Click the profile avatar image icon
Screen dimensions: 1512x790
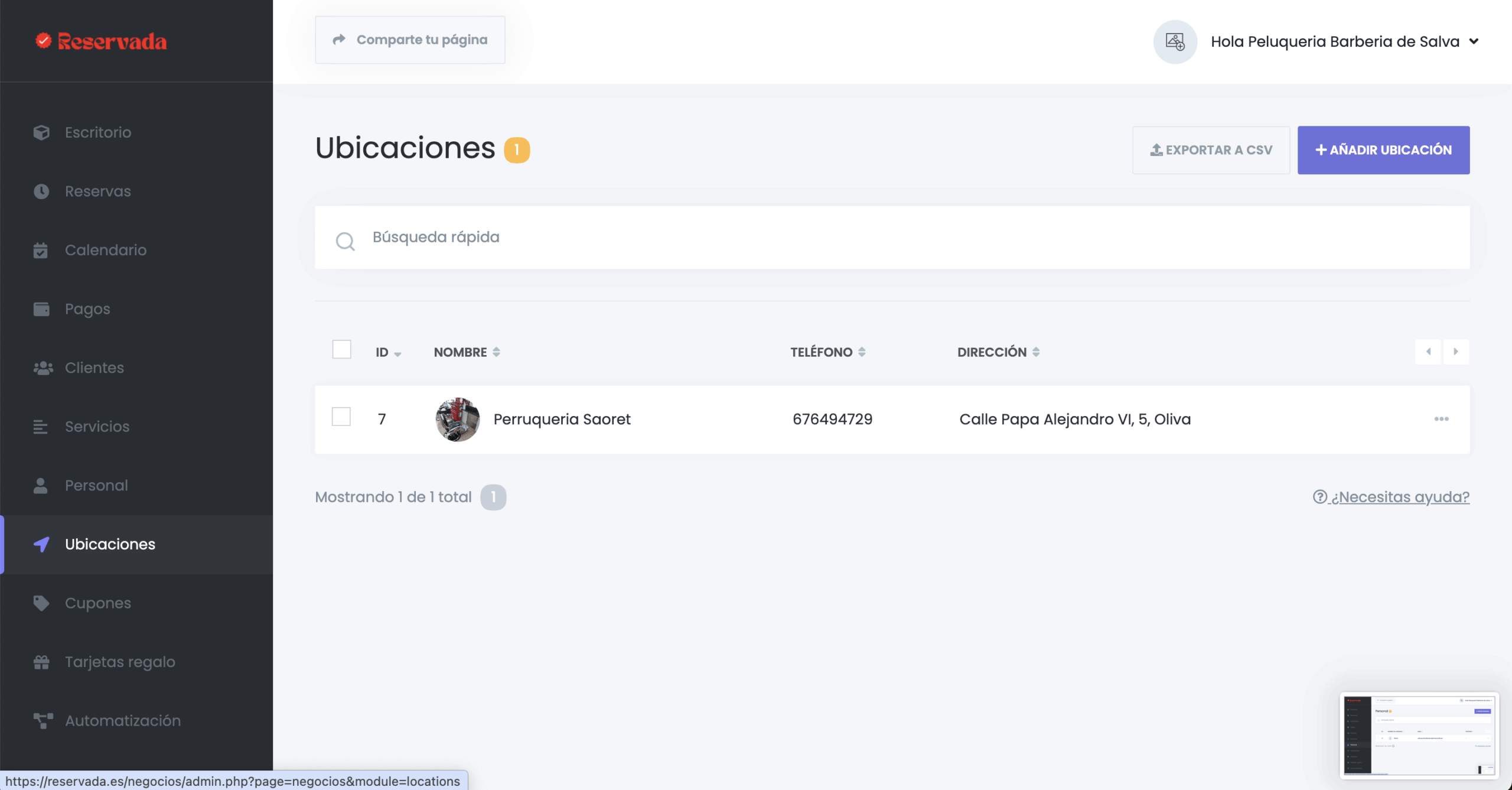1175,41
